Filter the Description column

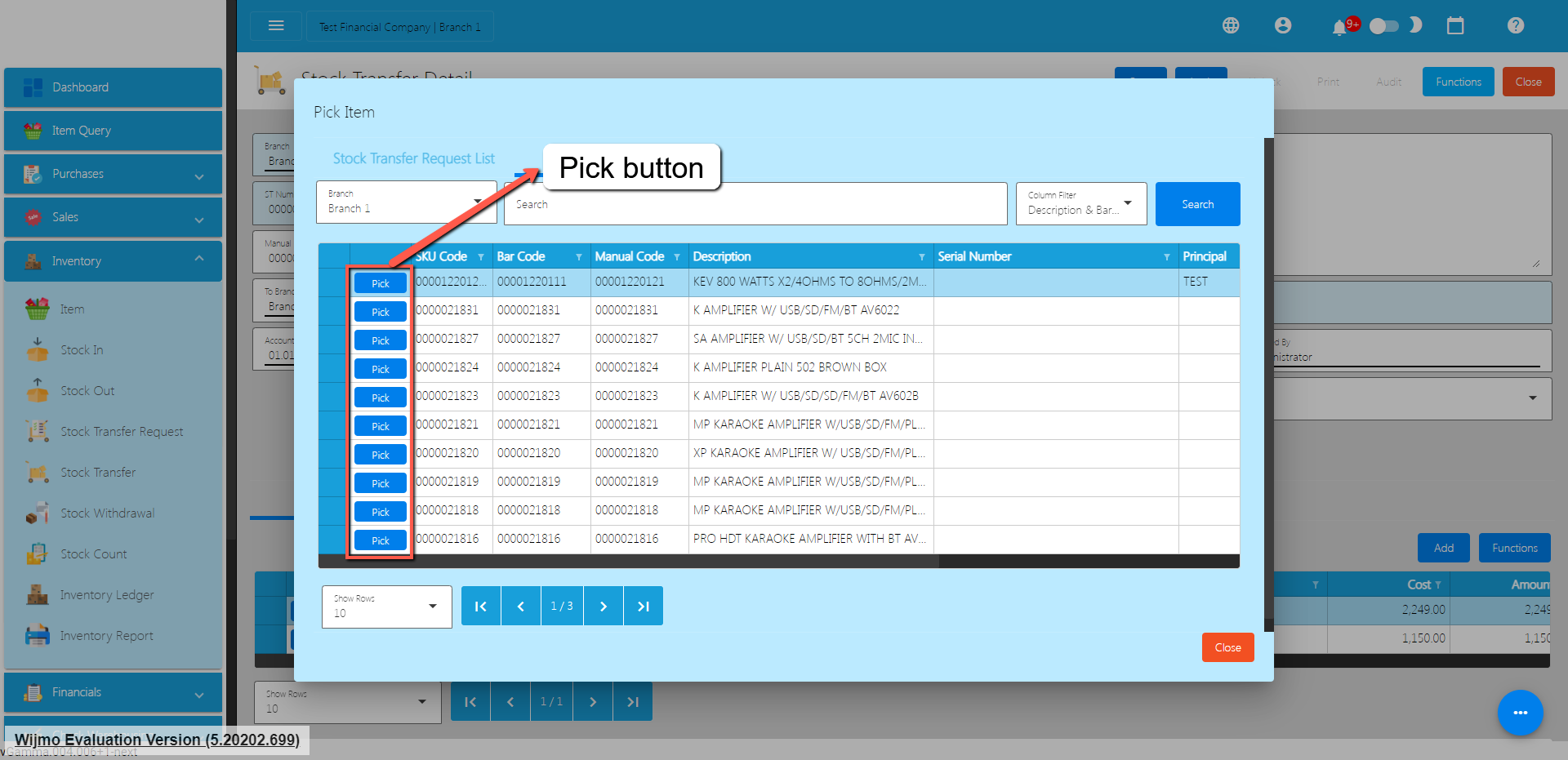tap(921, 257)
